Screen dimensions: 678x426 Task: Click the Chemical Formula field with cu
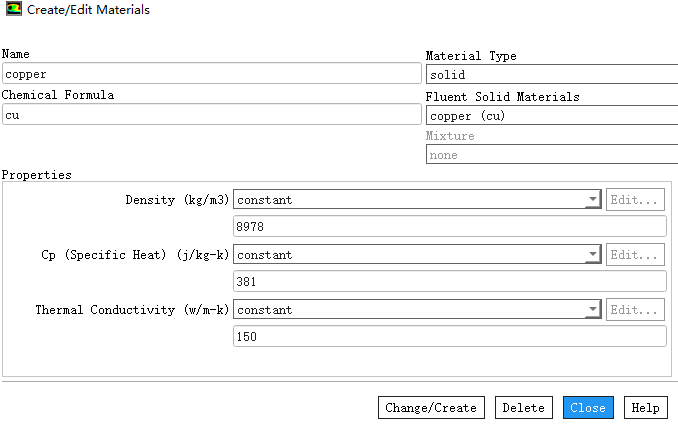click(211, 115)
